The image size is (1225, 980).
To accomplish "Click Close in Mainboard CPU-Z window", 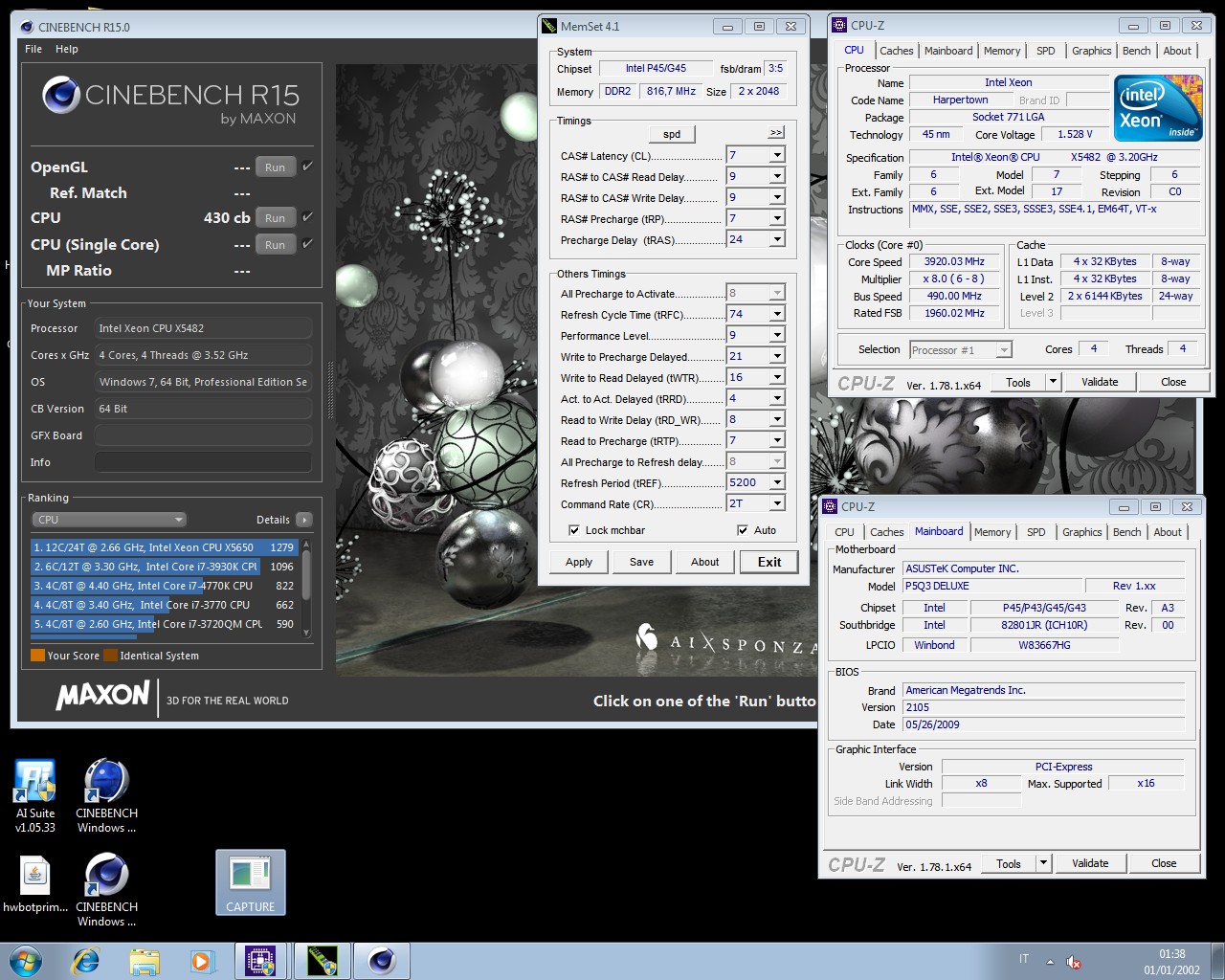I will [1164, 863].
